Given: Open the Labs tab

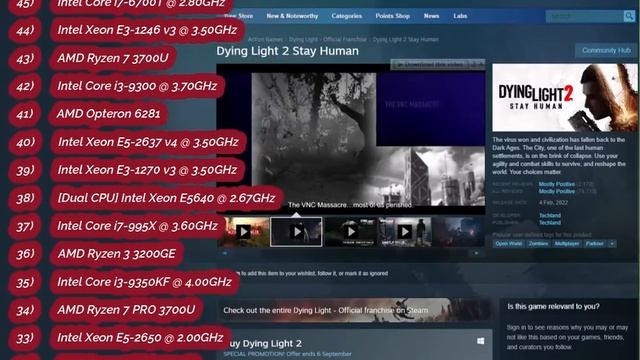Looking at the screenshot, I should tap(460, 16).
